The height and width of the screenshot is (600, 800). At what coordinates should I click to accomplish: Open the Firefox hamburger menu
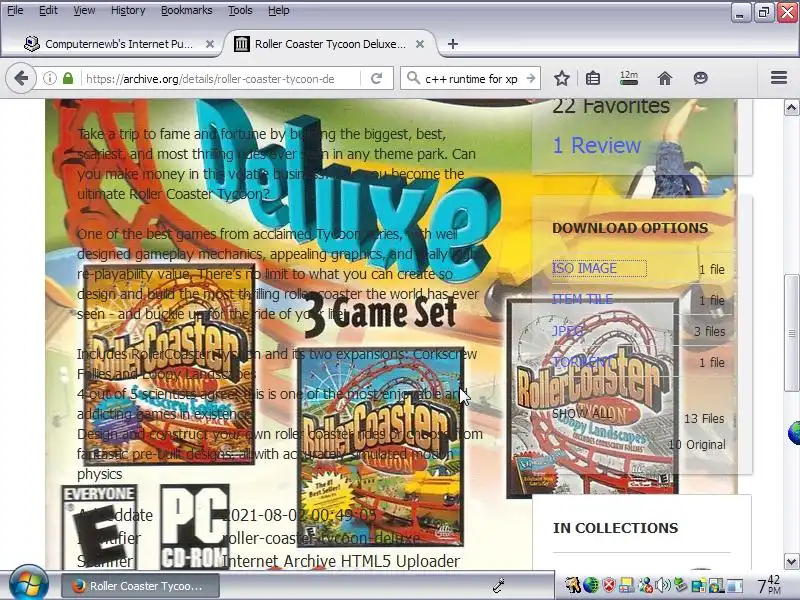coord(779,78)
